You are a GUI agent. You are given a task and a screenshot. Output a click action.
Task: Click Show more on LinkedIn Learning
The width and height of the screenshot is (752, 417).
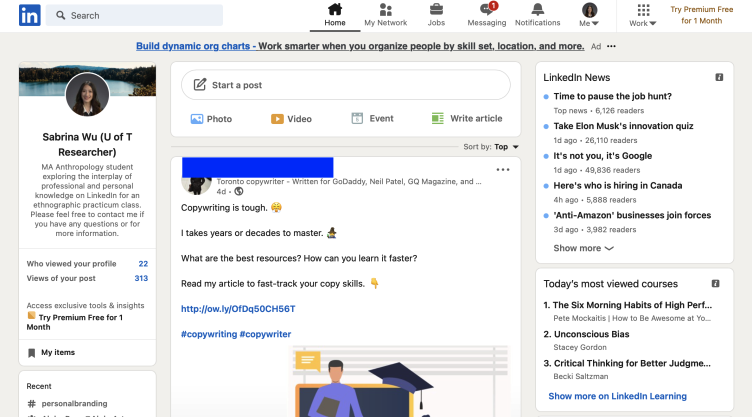tap(617, 396)
